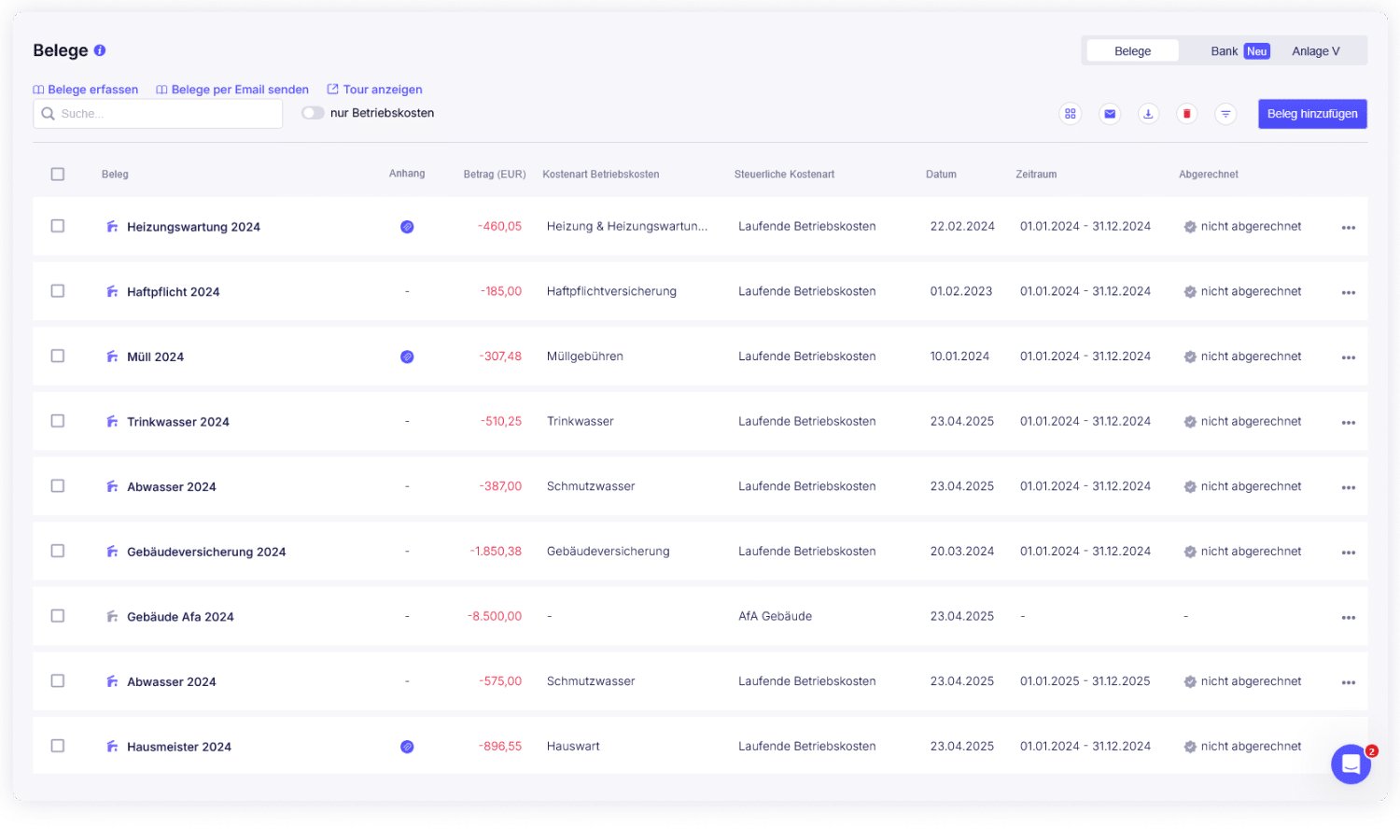Viewport: 1400px width, 840px height.
Task: Open attachment icon of Hausmeister 2024
Action: [407, 747]
